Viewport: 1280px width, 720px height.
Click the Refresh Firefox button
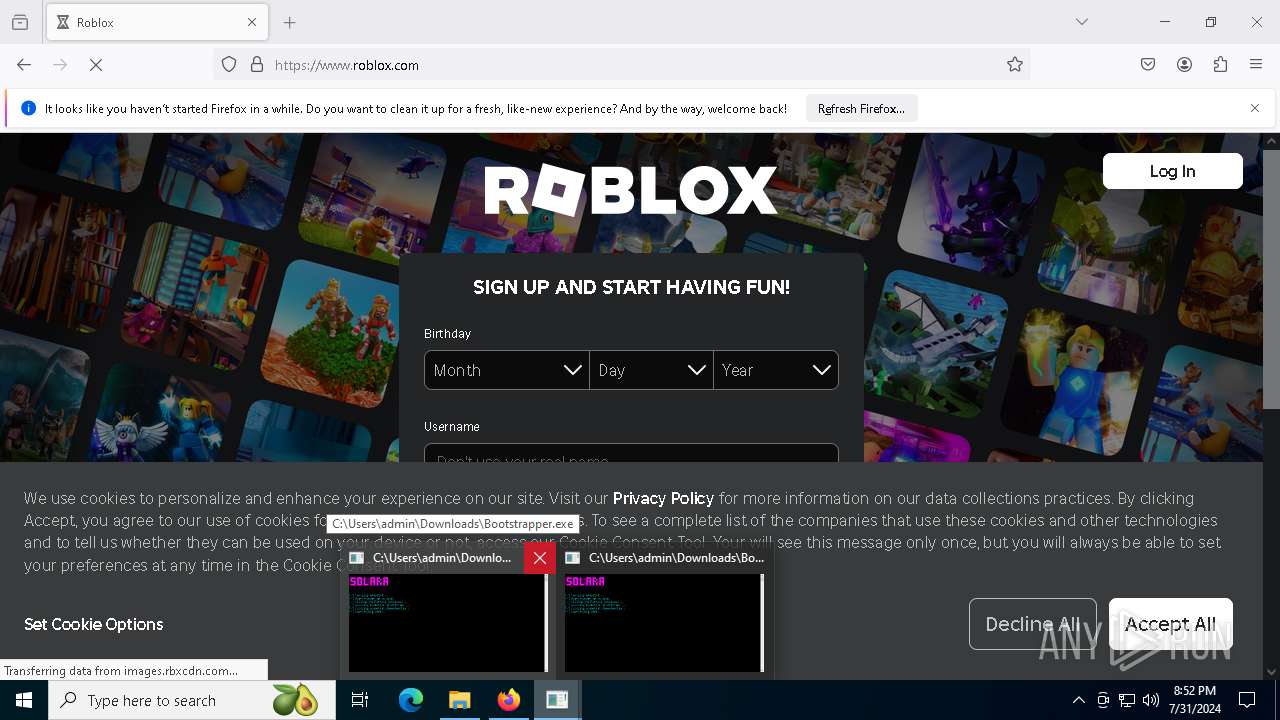861,108
